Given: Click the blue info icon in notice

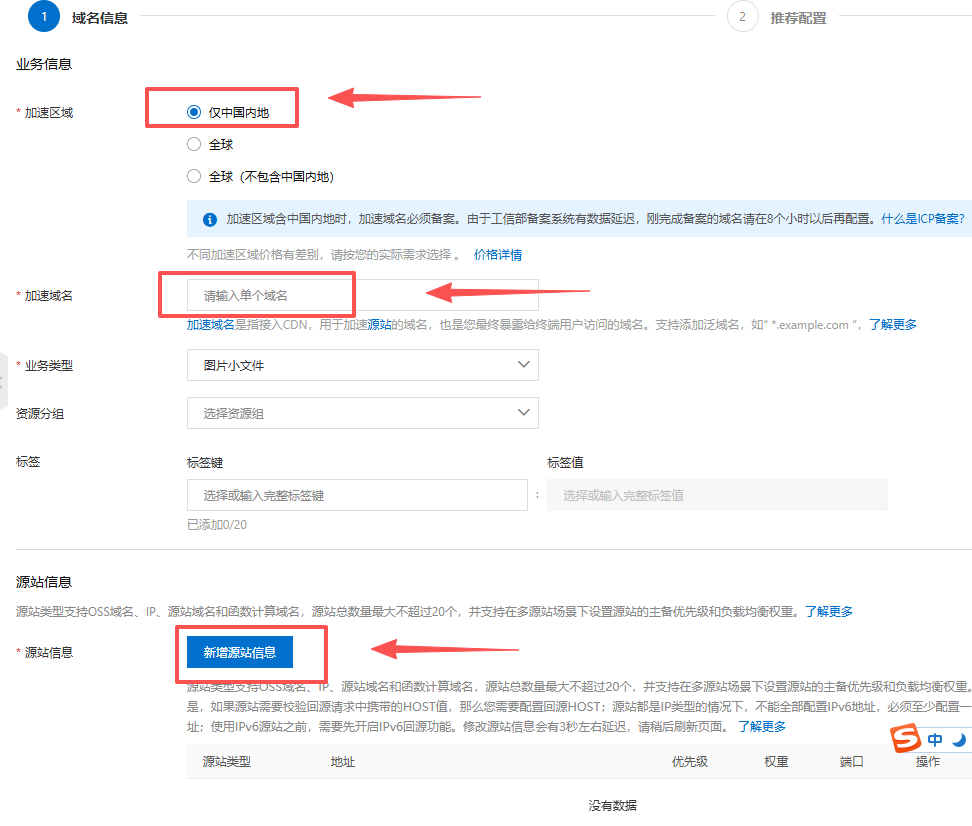Looking at the screenshot, I should click(x=210, y=220).
